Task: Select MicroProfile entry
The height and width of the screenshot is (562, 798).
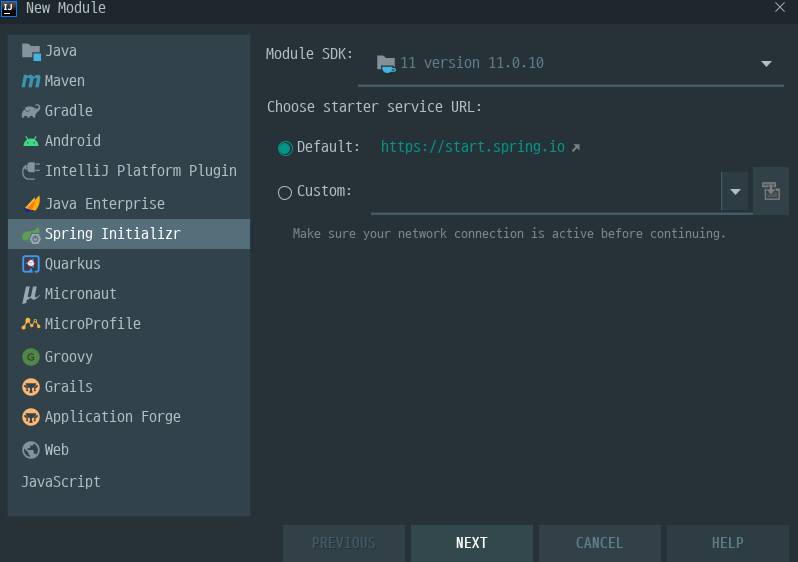Action: point(129,324)
